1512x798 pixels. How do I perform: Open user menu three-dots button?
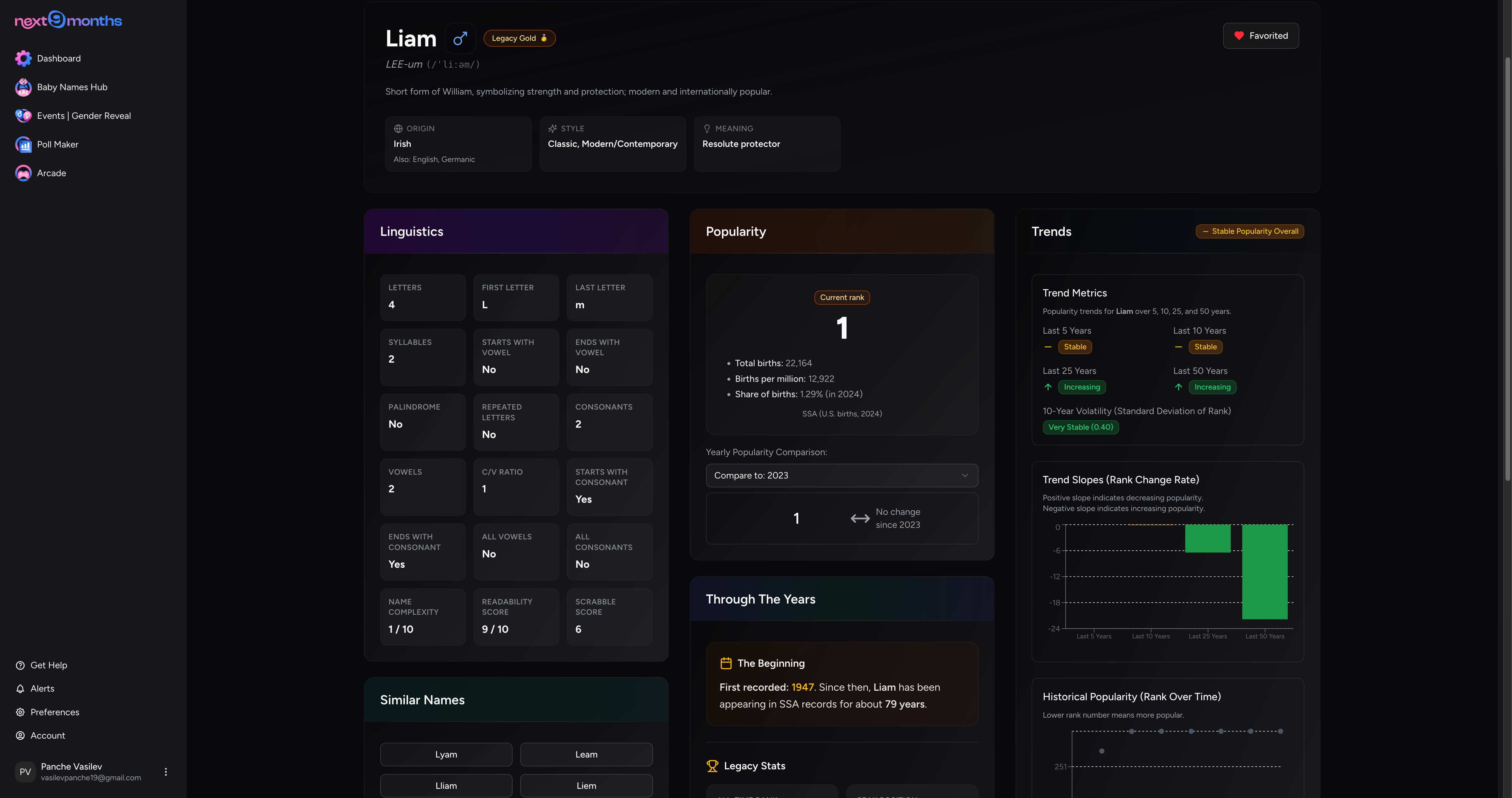click(x=165, y=772)
